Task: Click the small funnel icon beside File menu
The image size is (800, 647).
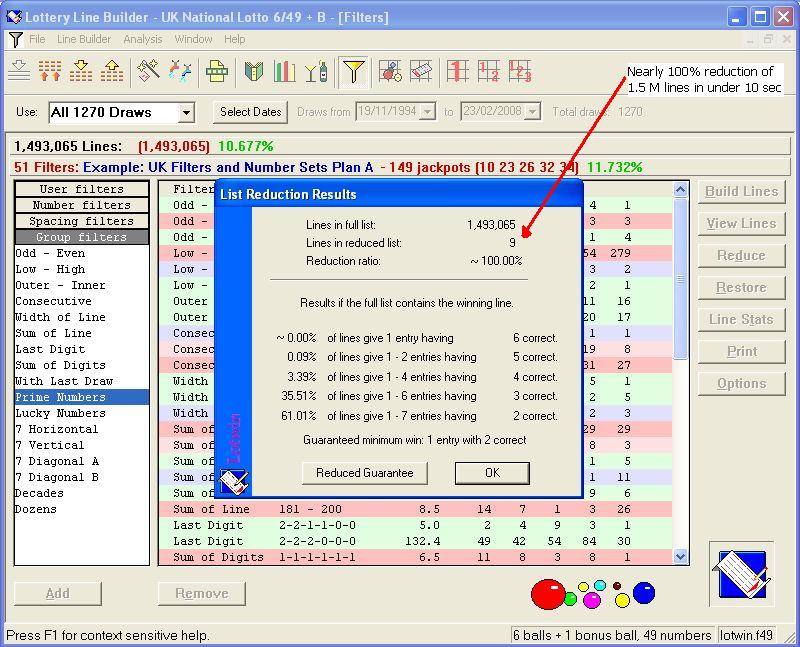Action: click(16, 40)
